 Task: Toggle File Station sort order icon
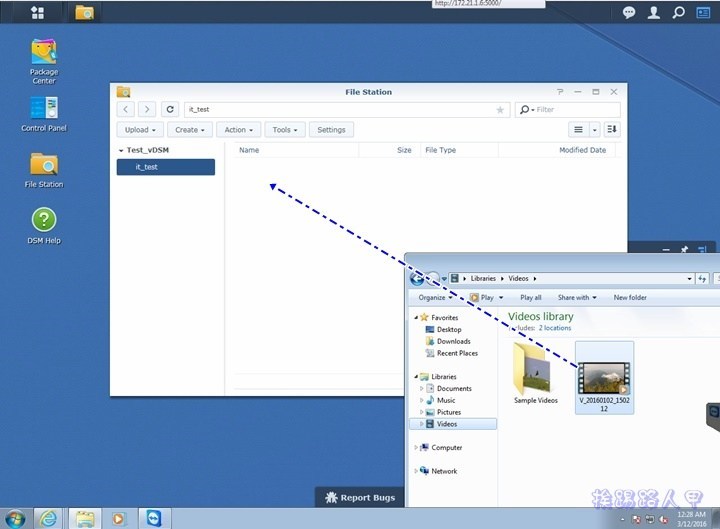tap(612, 130)
